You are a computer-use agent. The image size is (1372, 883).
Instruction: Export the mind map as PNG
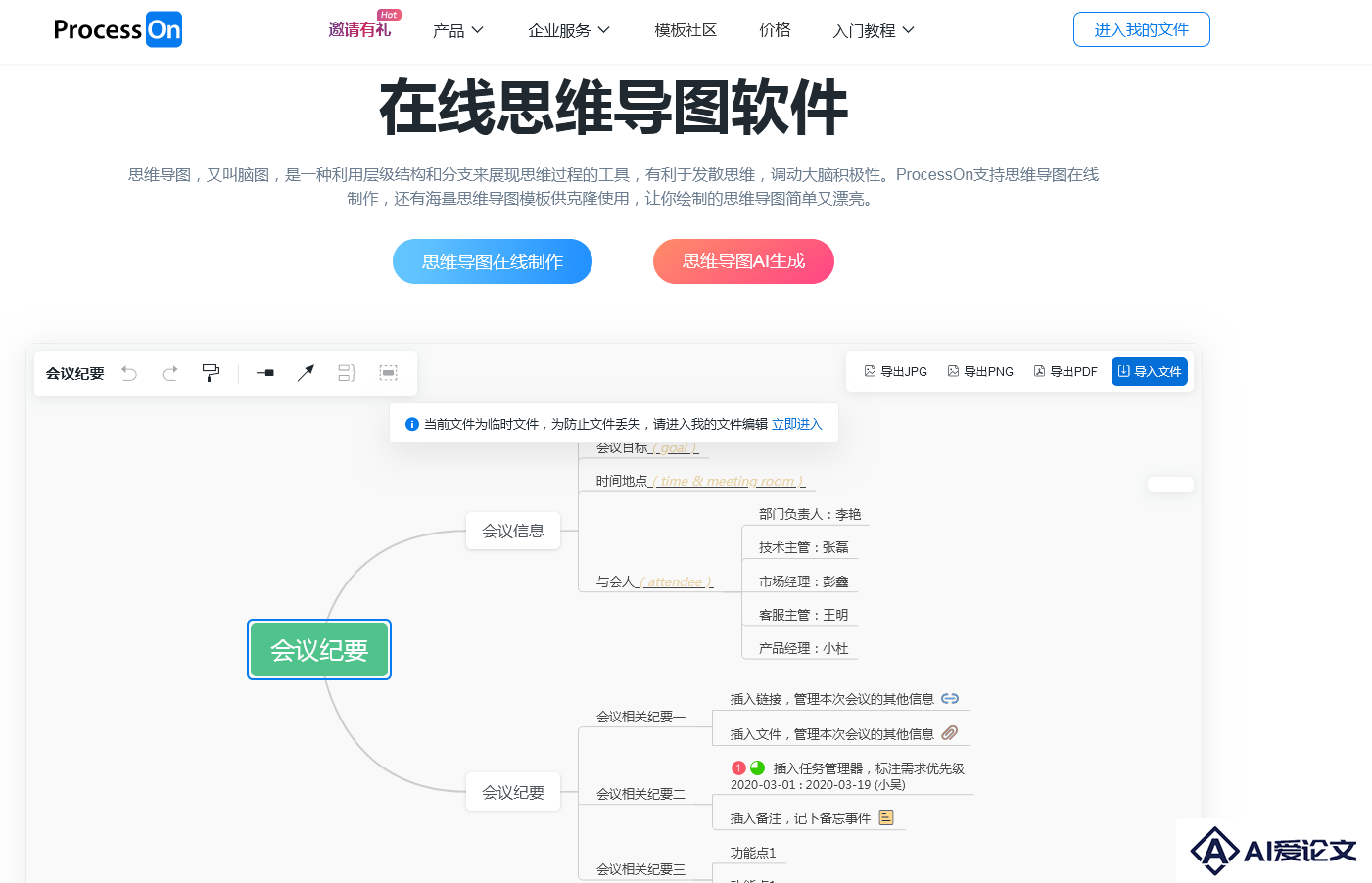[x=980, y=372]
